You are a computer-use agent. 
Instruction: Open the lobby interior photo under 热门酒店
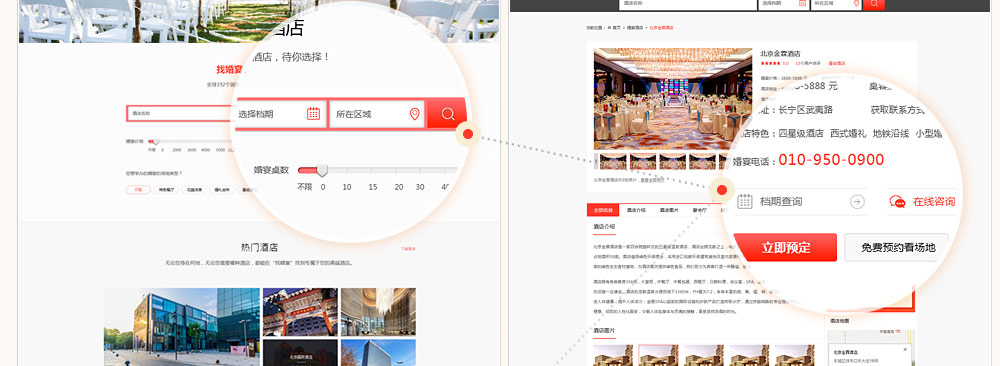(378, 311)
